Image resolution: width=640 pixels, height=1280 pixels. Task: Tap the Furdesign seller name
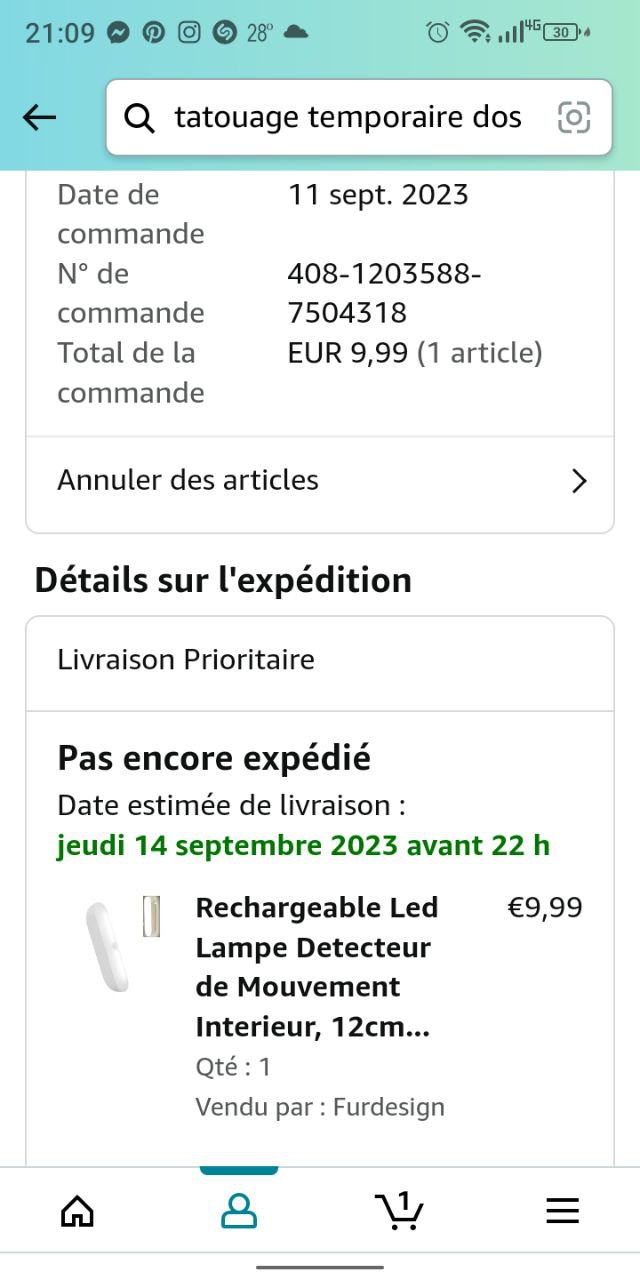click(x=388, y=1107)
